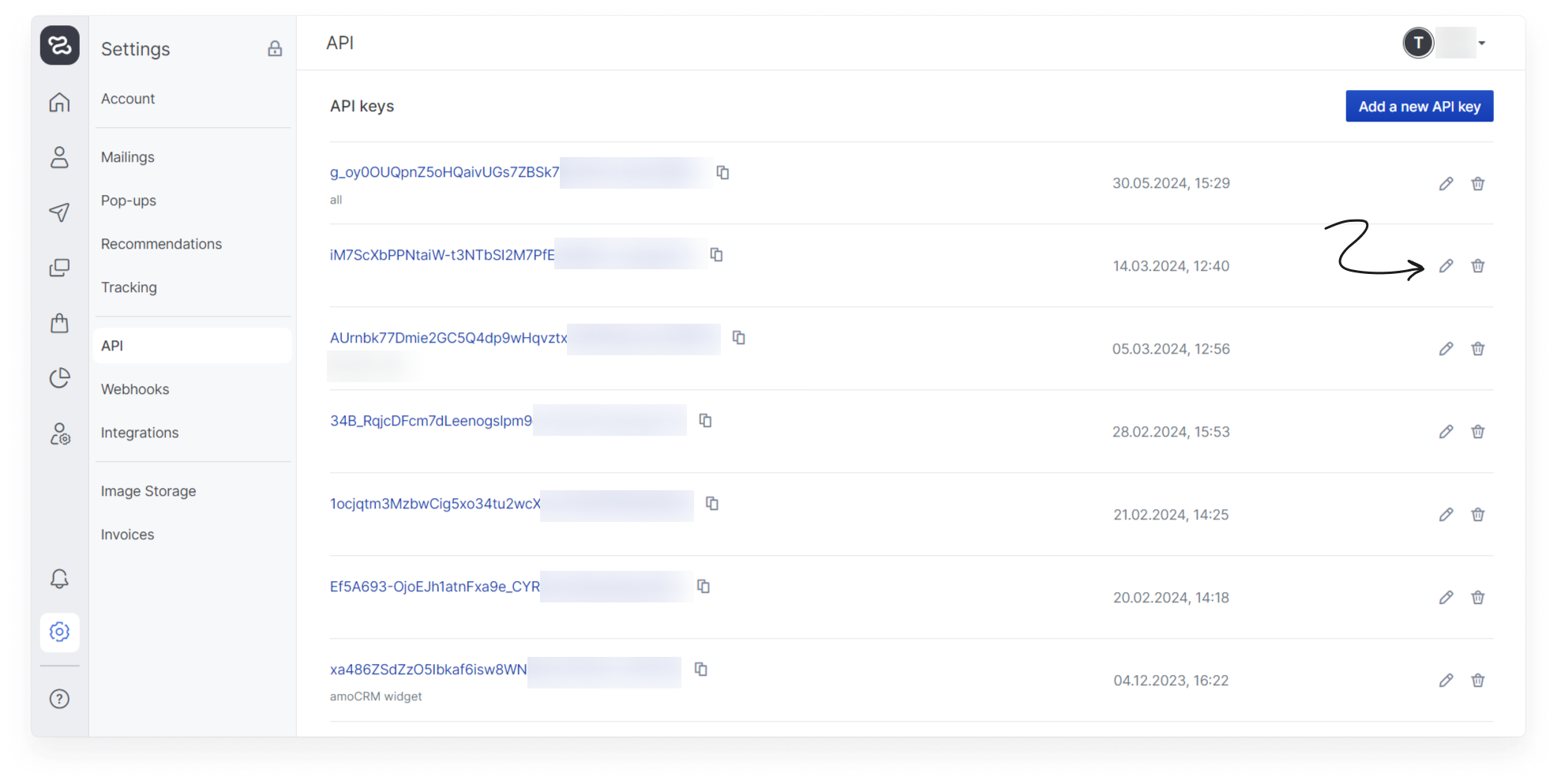Click Add a new API key button
The height and width of the screenshot is (784, 1557).
[x=1419, y=106]
